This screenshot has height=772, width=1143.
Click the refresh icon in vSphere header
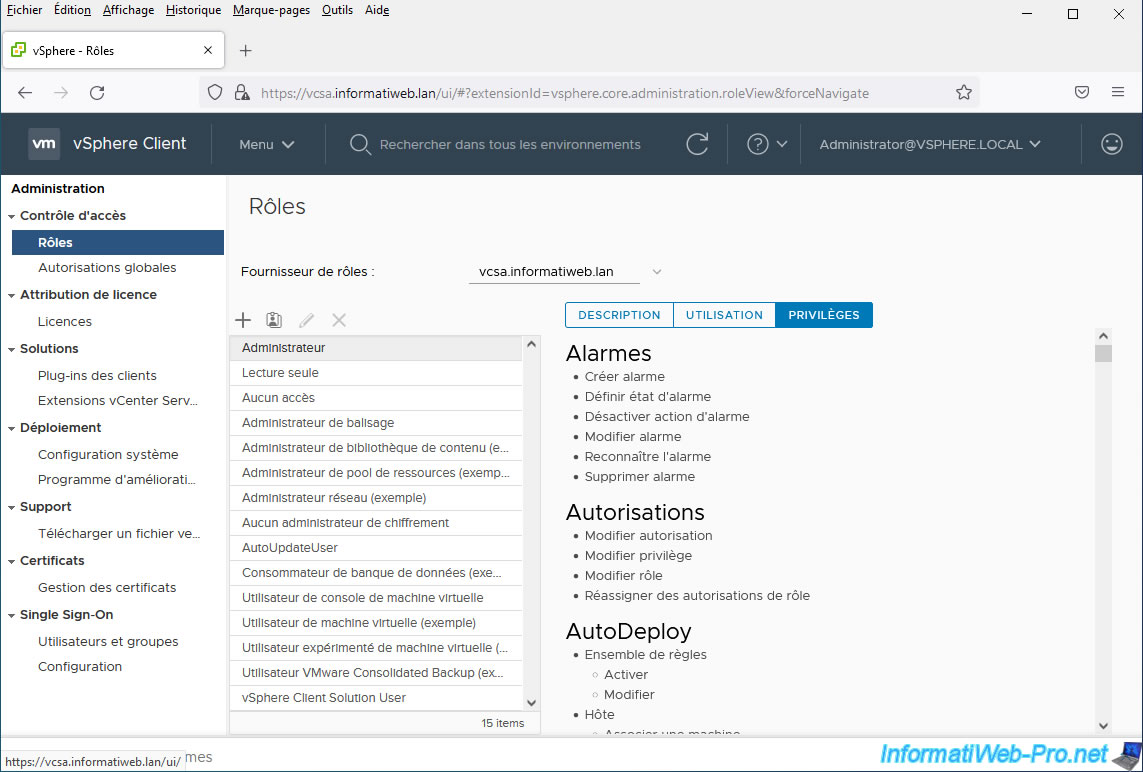point(698,144)
